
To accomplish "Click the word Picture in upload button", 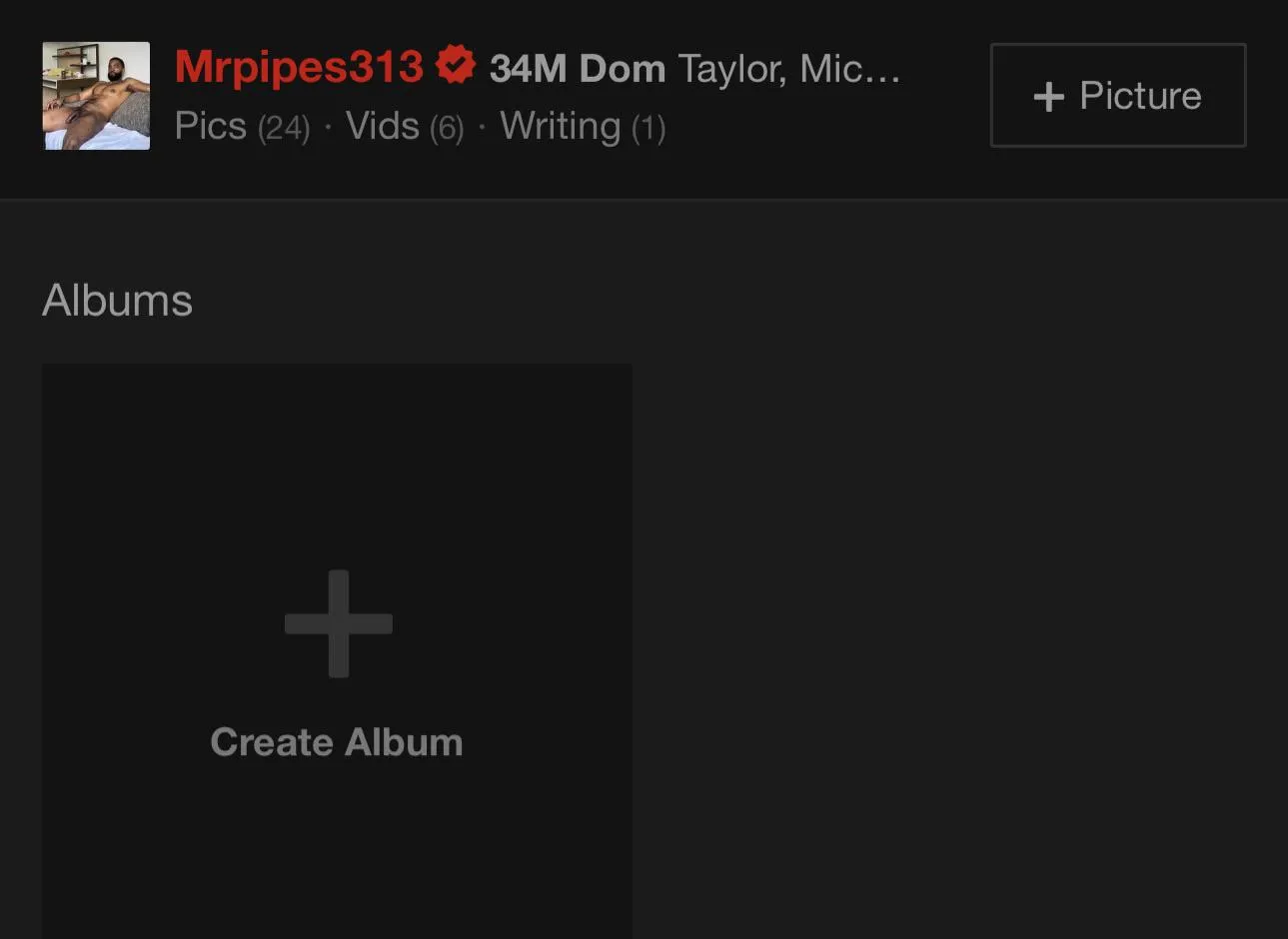I will click(1140, 96).
